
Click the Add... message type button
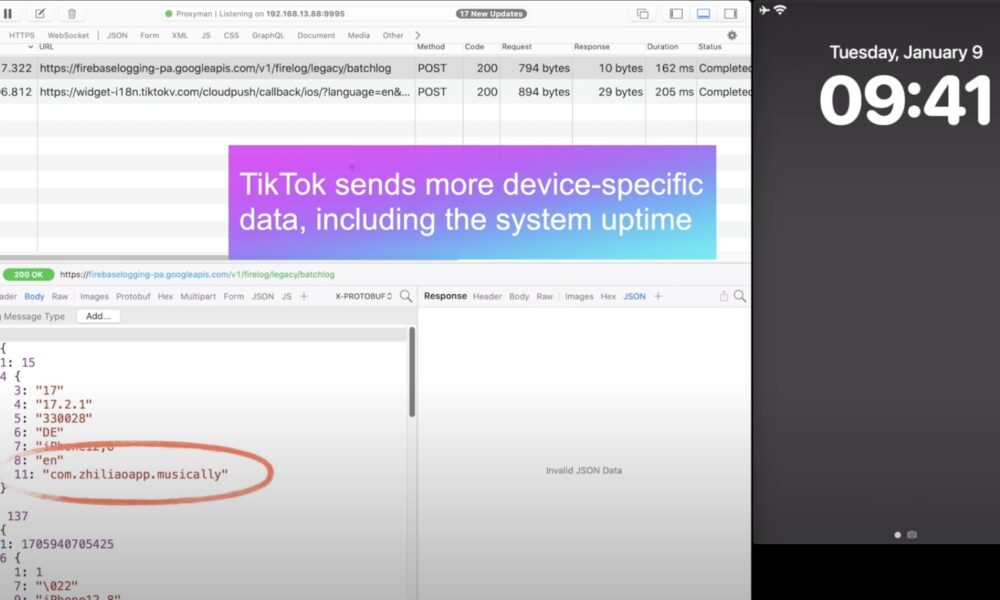coord(98,316)
